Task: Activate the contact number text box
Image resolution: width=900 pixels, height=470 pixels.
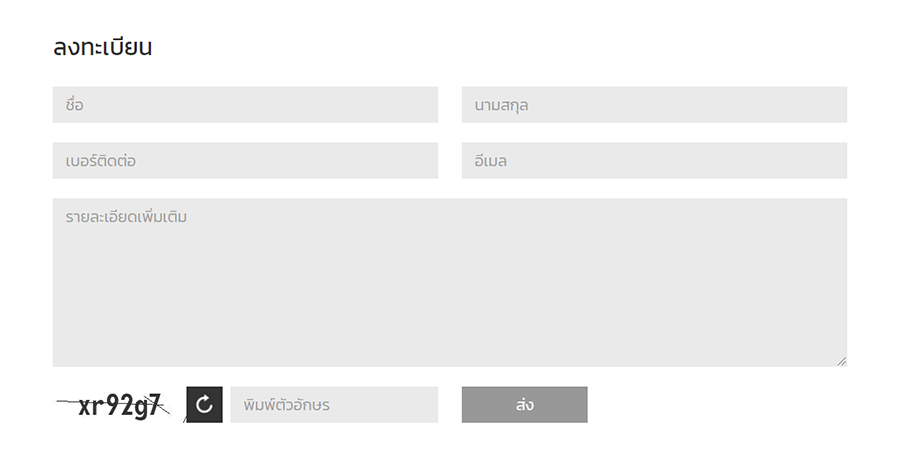Action: (245, 161)
